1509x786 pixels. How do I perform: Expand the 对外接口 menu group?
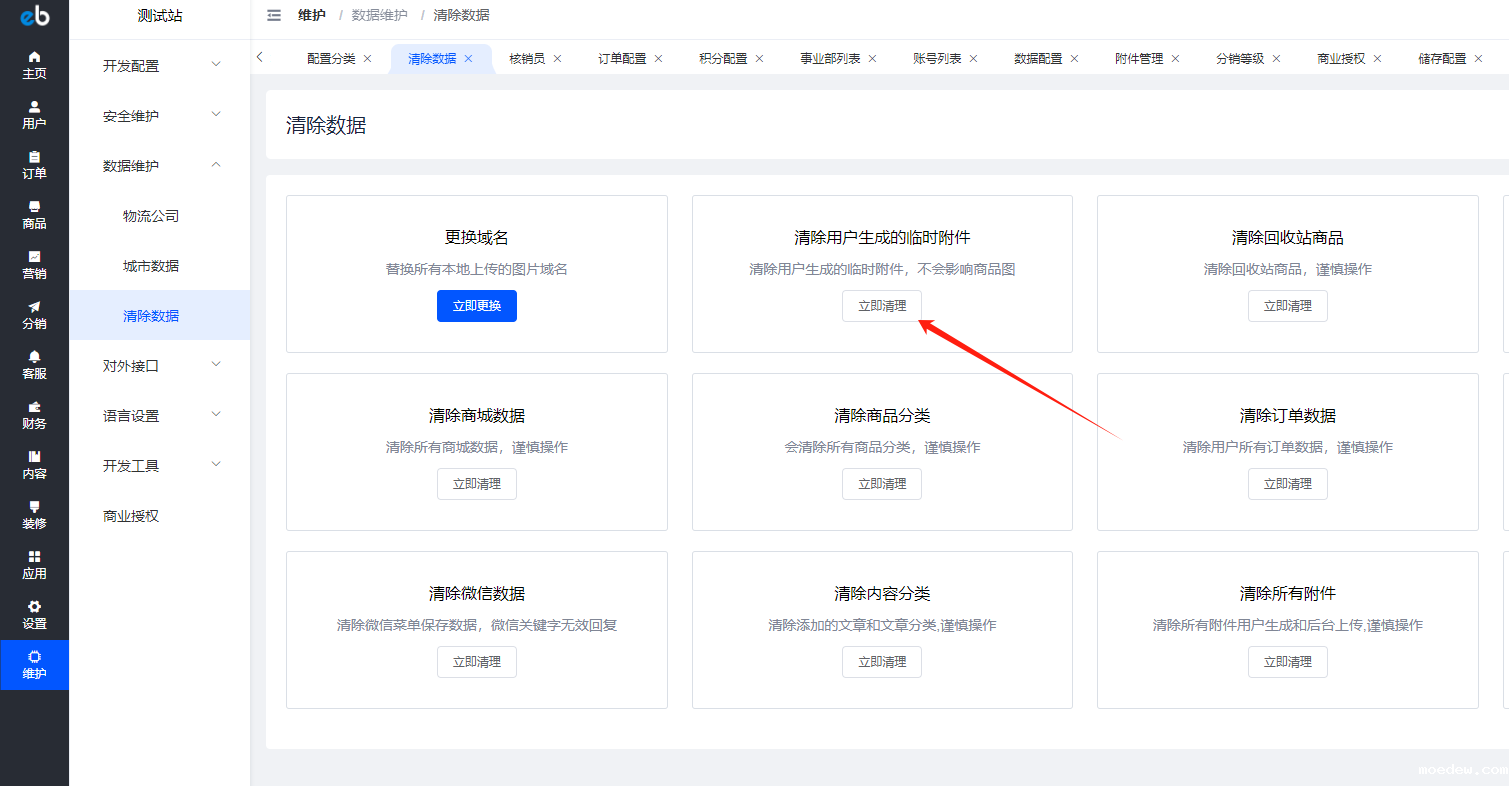click(160, 366)
